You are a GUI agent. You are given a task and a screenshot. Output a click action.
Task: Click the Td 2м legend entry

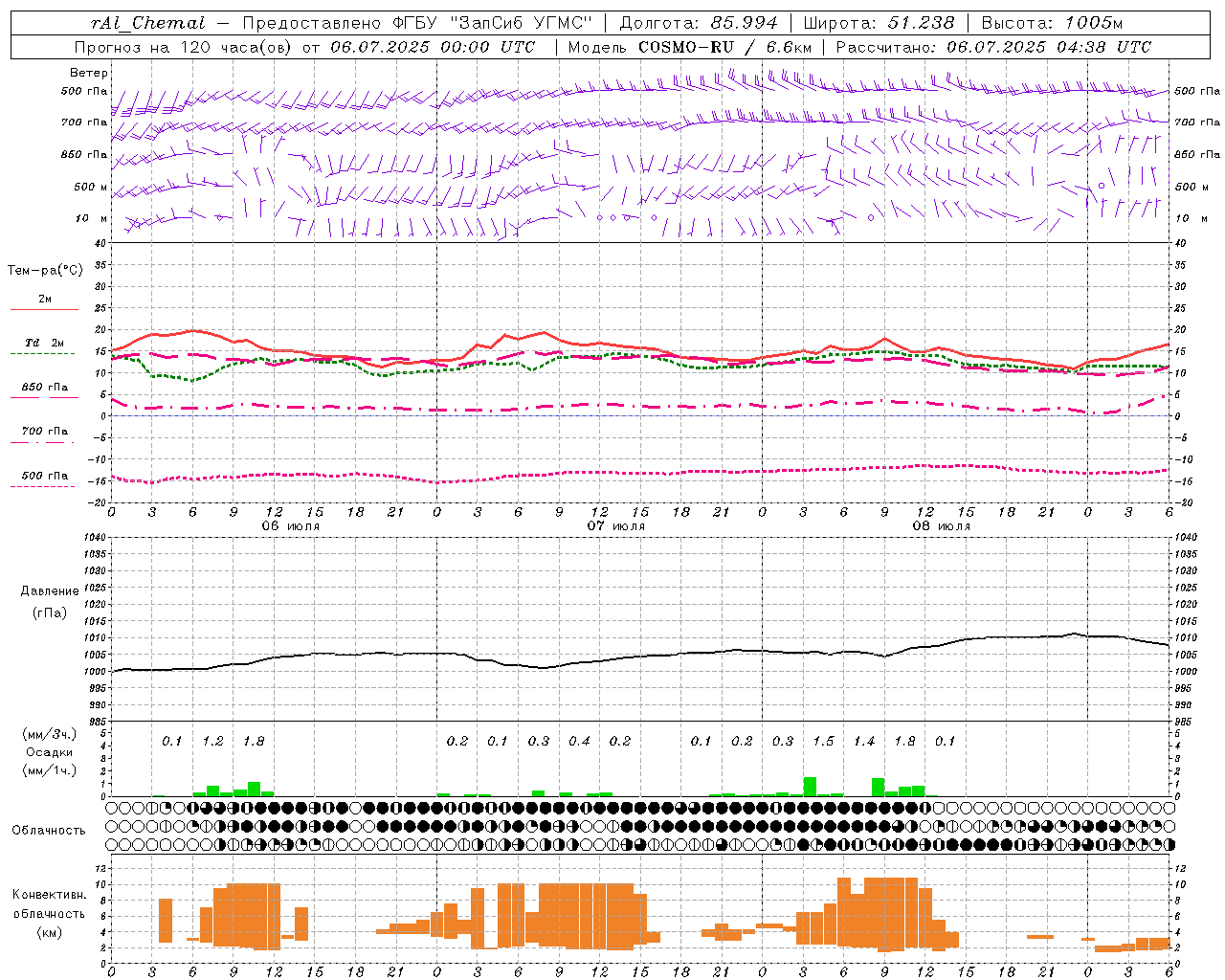(x=45, y=343)
